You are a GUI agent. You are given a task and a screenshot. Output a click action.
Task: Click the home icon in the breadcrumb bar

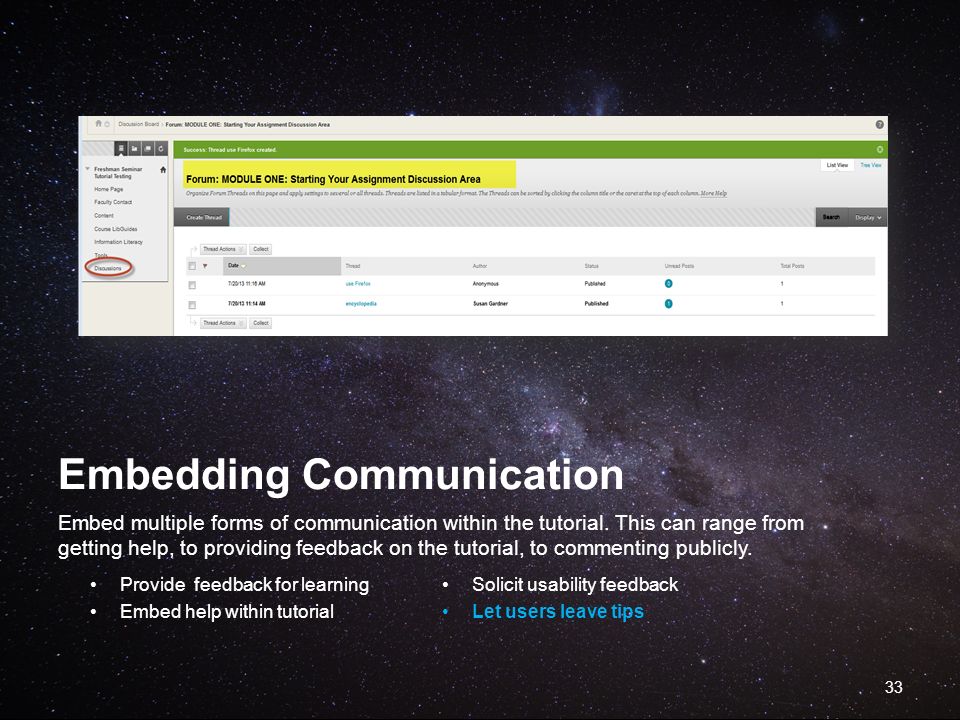98,124
